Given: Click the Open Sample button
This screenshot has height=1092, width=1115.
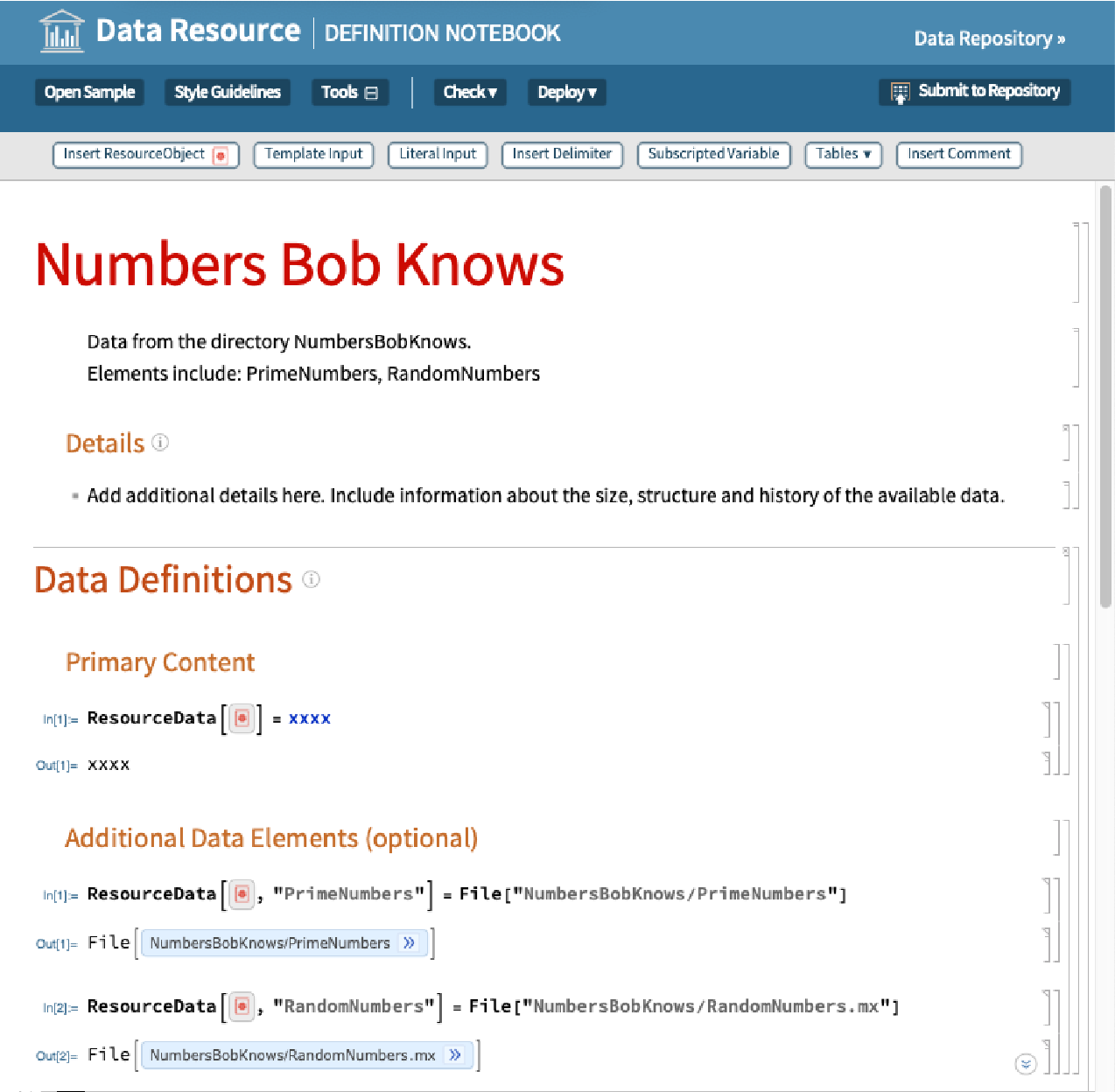Looking at the screenshot, I should [x=89, y=92].
